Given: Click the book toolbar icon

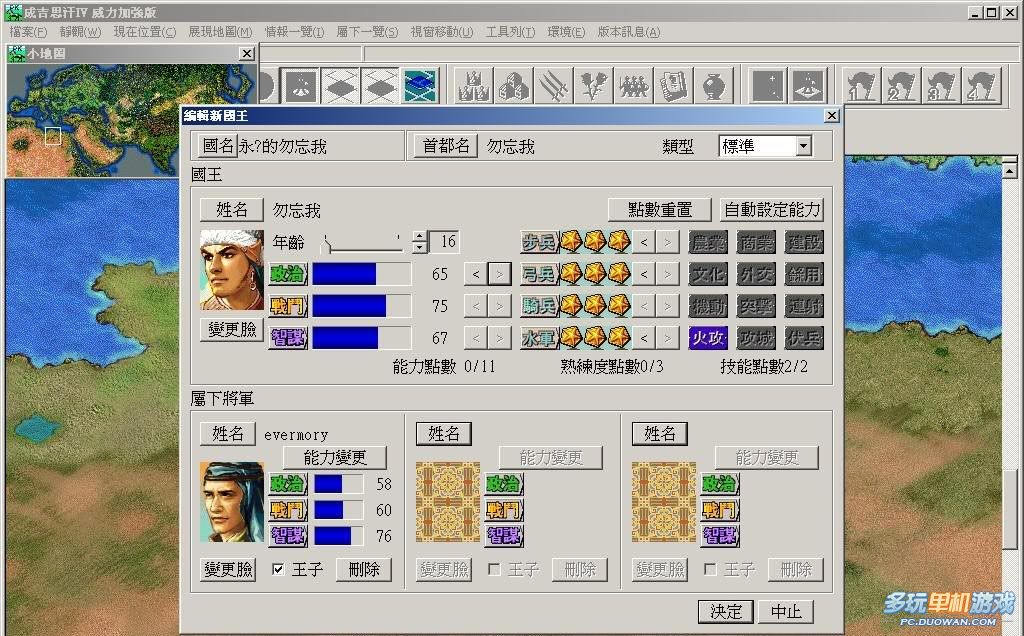Looking at the screenshot, I should pyautogui.click(x=673, y=86).
